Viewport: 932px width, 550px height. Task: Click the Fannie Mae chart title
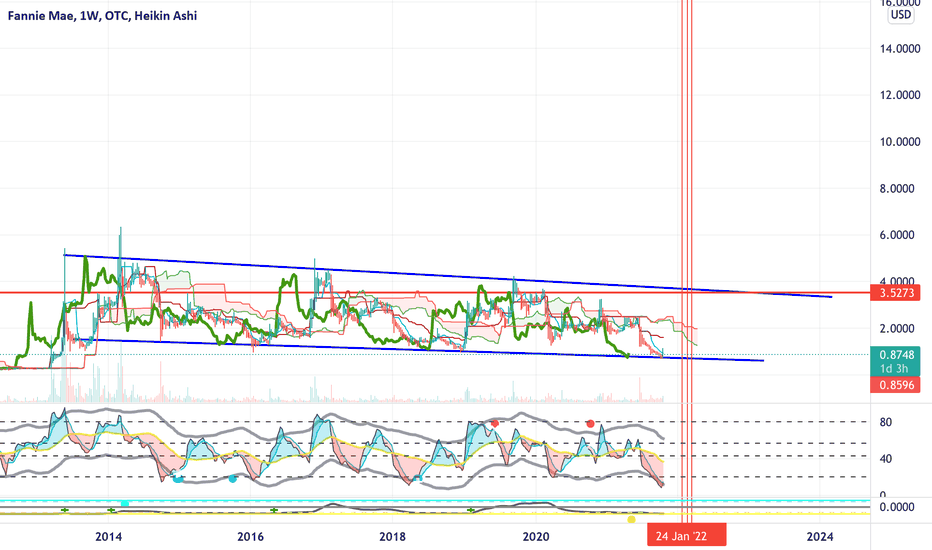[x=102, y=16]
